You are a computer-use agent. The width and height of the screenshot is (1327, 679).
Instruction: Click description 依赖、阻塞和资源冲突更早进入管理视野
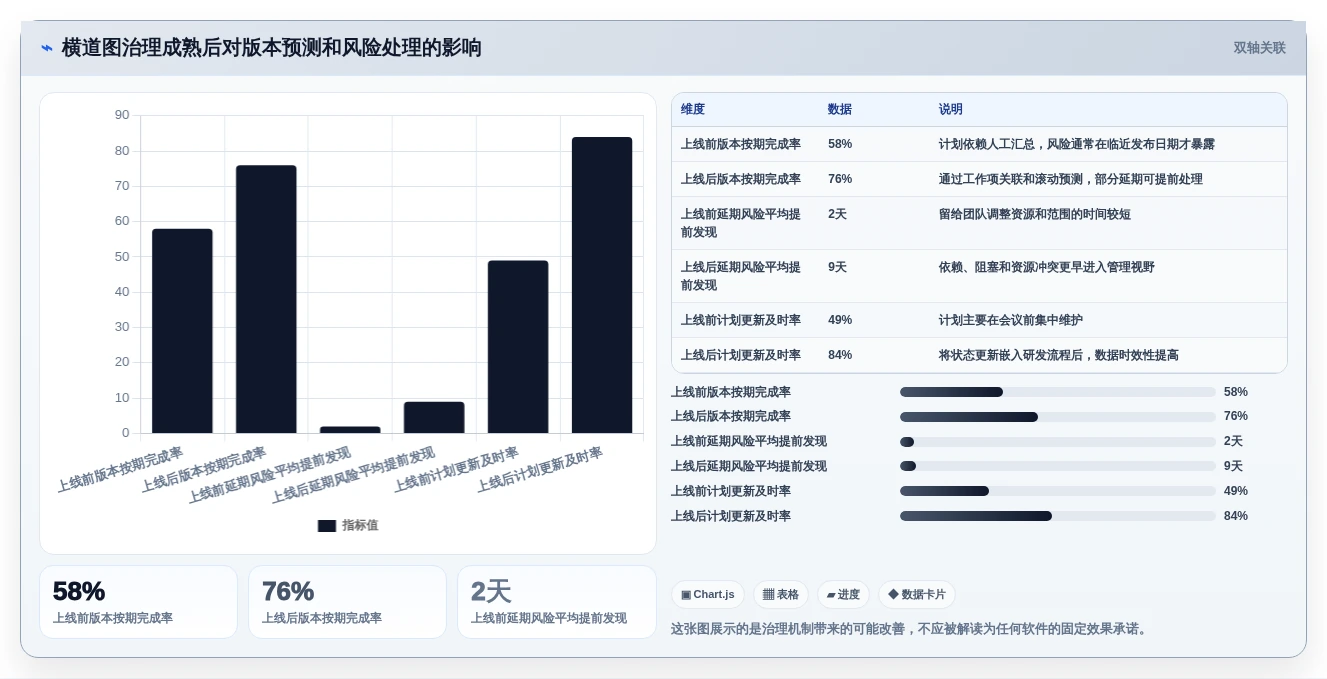coord(1047,267)
